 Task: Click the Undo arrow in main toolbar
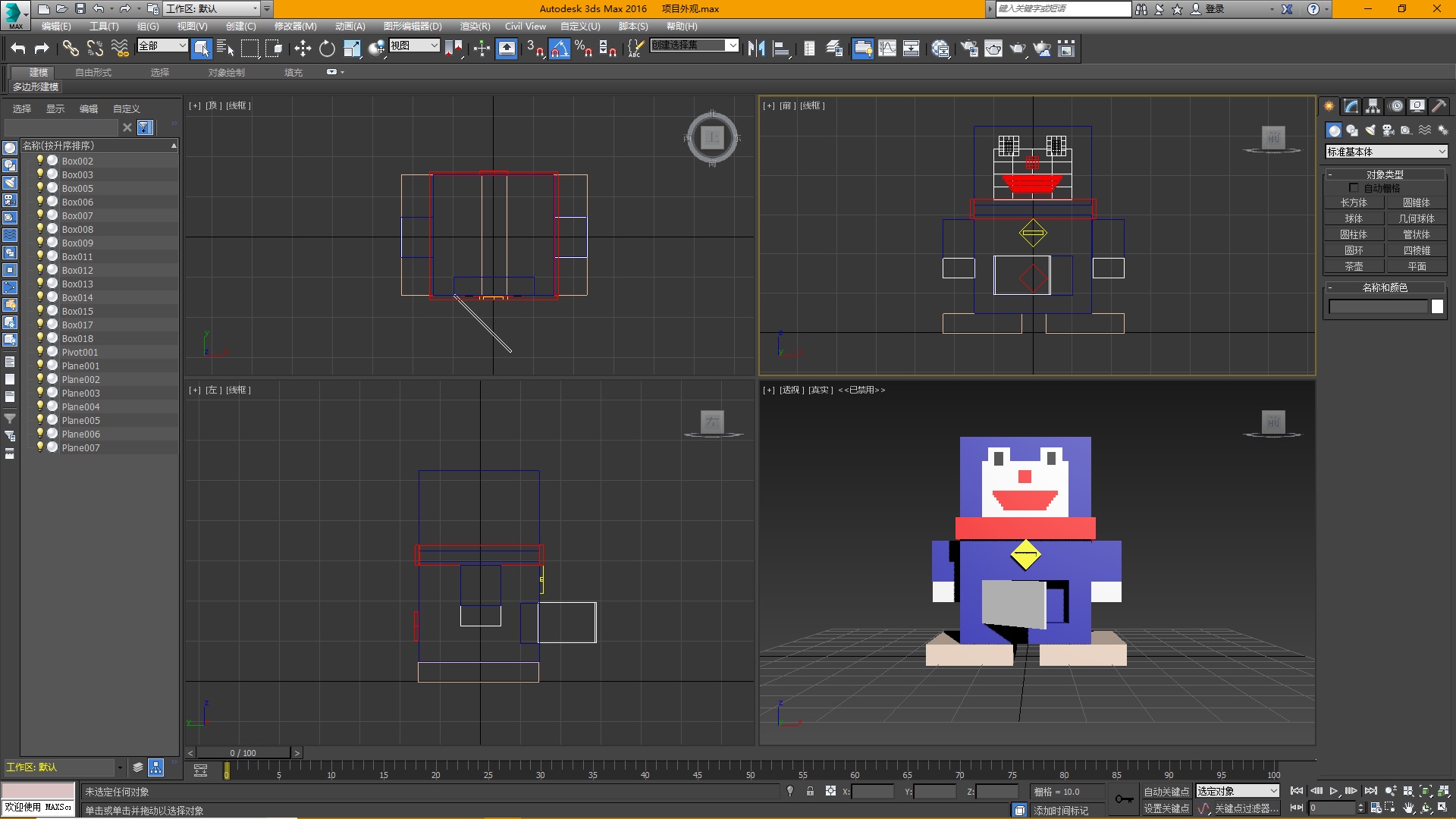click(18, 49)
